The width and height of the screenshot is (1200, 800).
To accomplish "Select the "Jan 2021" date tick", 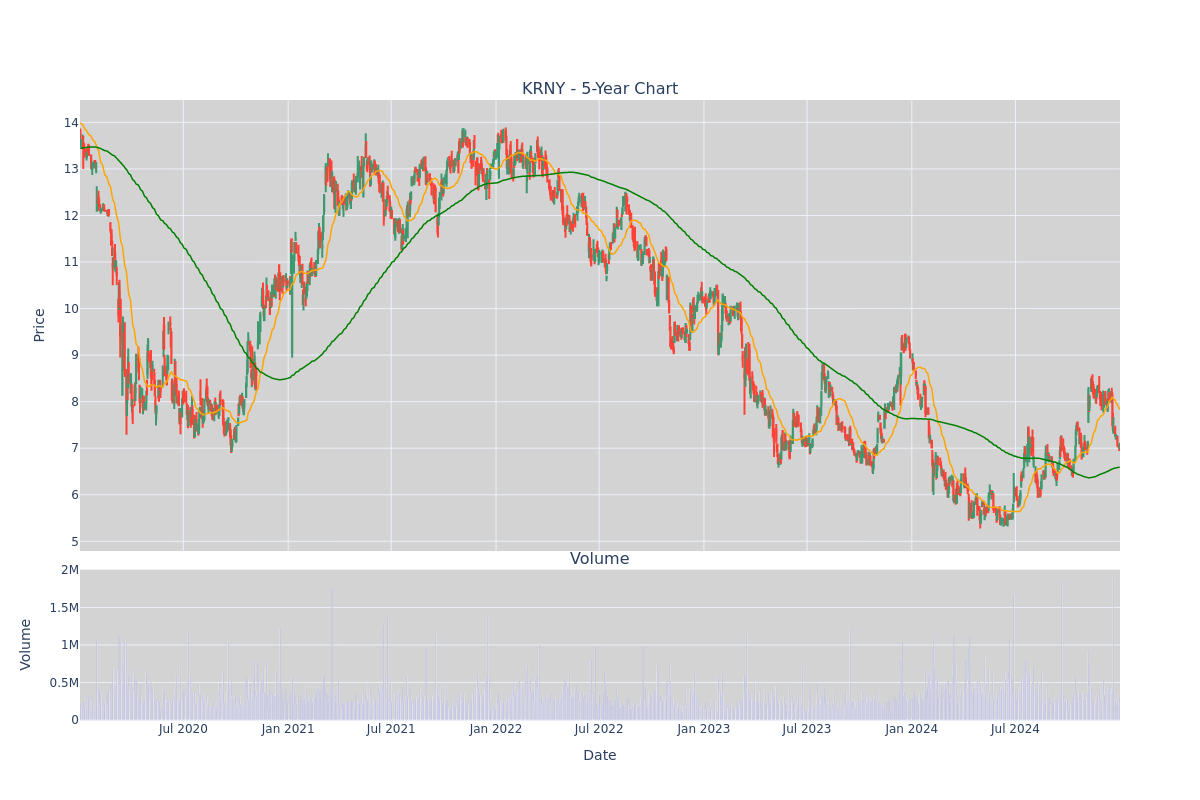I will click(288, 729).
